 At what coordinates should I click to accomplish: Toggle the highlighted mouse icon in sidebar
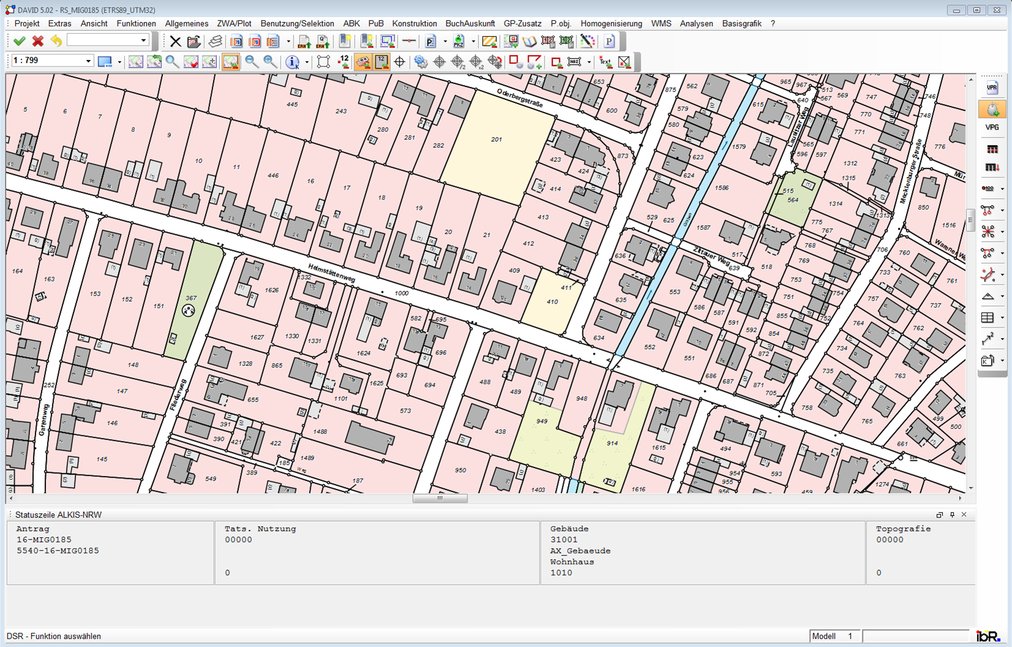[x=992, y=108]
